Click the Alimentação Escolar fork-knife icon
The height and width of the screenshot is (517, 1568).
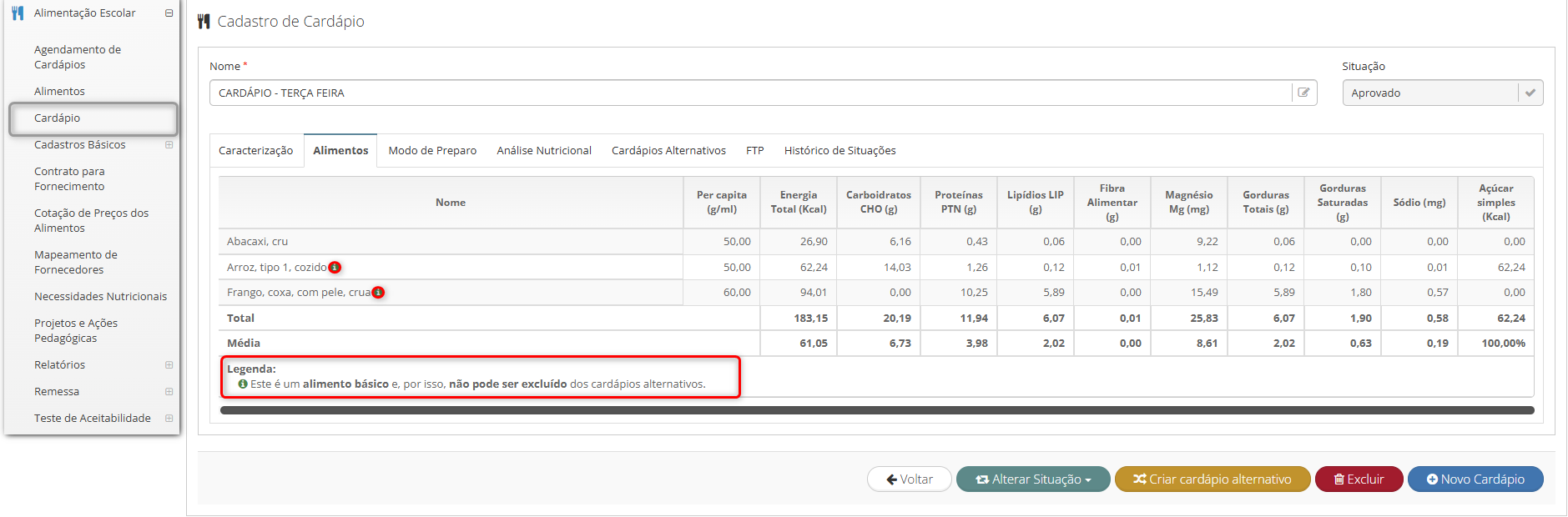[18, 13]
